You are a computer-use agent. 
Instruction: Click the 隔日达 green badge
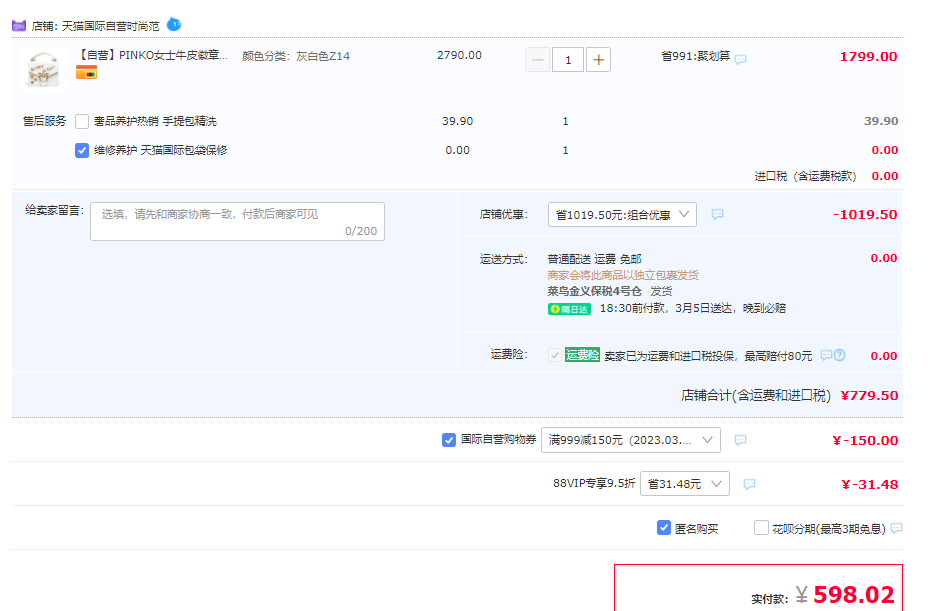(x=569, y=309)
